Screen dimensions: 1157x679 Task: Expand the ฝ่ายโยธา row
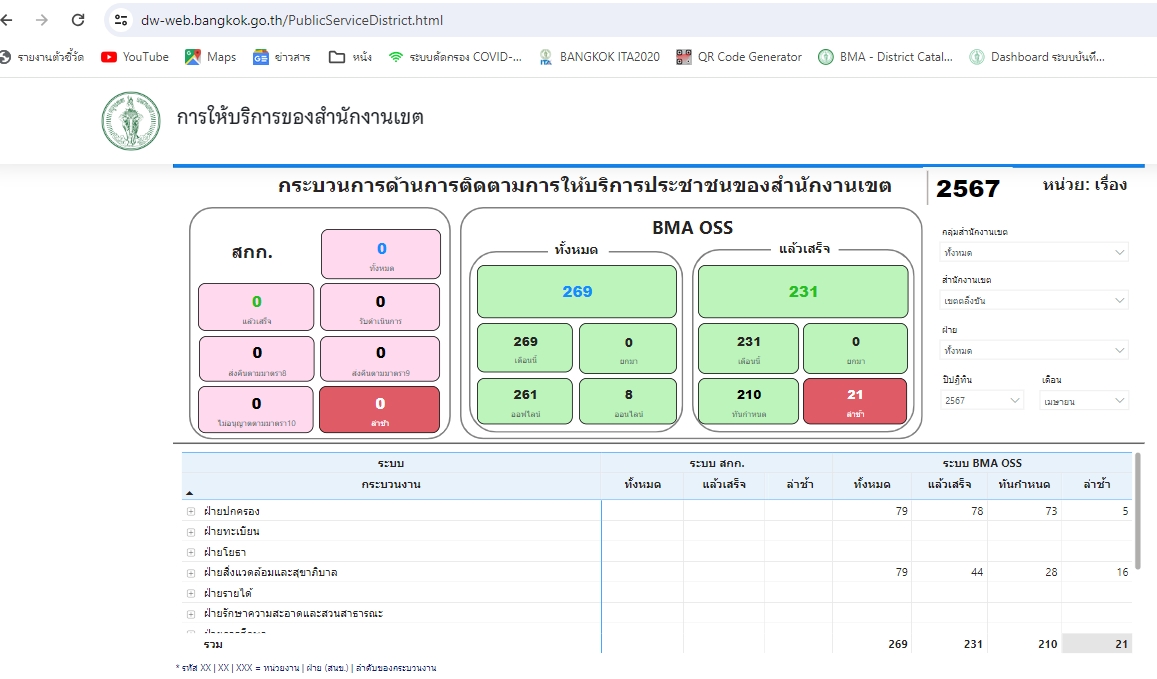(191, 552)
